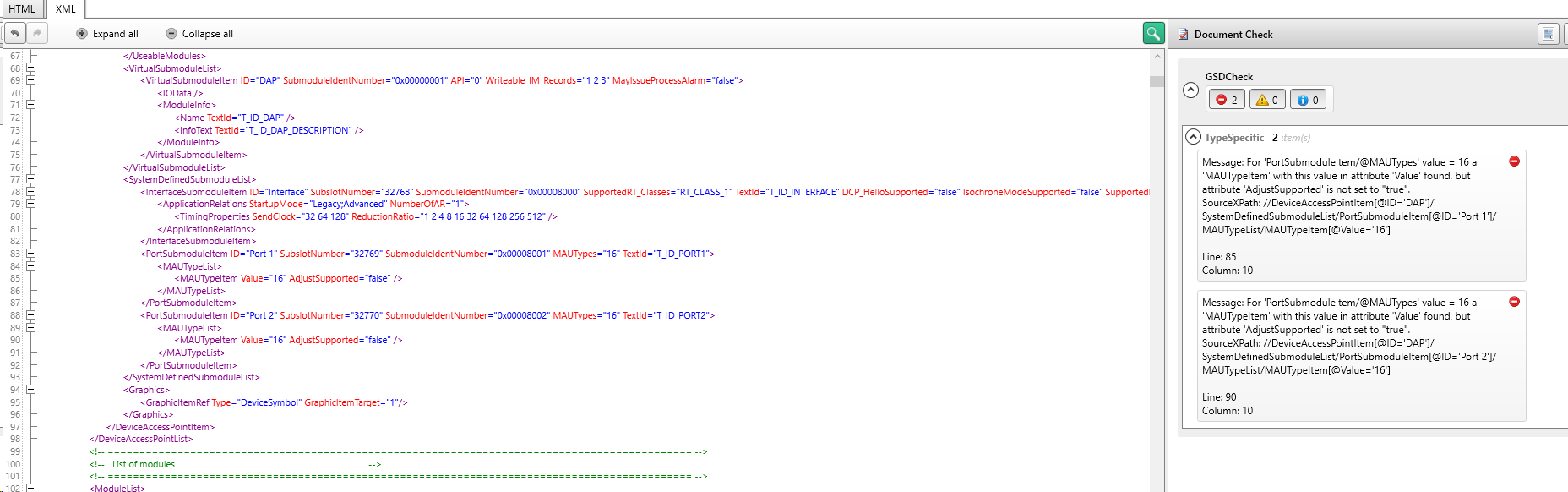Viewport: 1568px width, 492px height.
Task: Click the </UseableModules> closing tag
Action: (165, 56)
